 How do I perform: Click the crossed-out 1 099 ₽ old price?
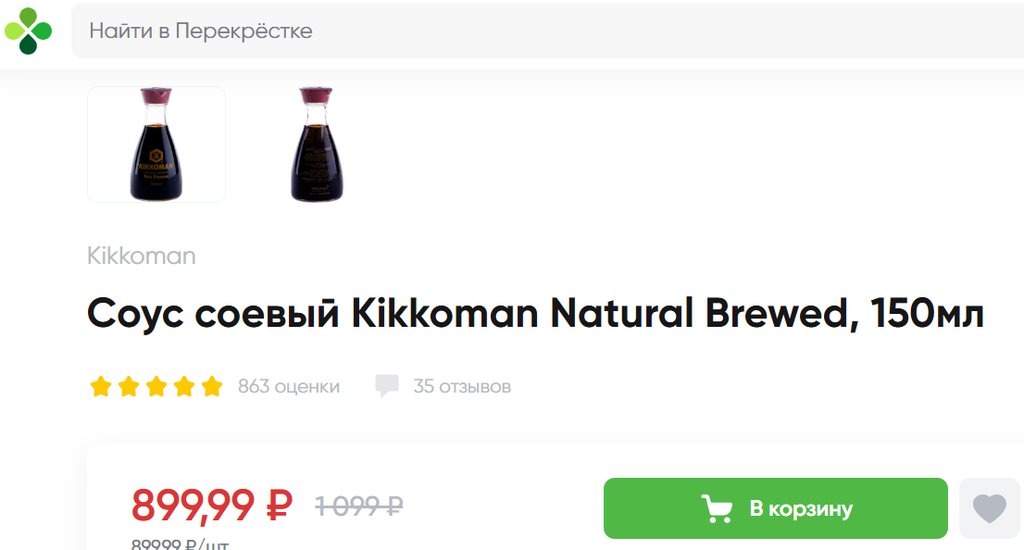[x=359, y=506]
